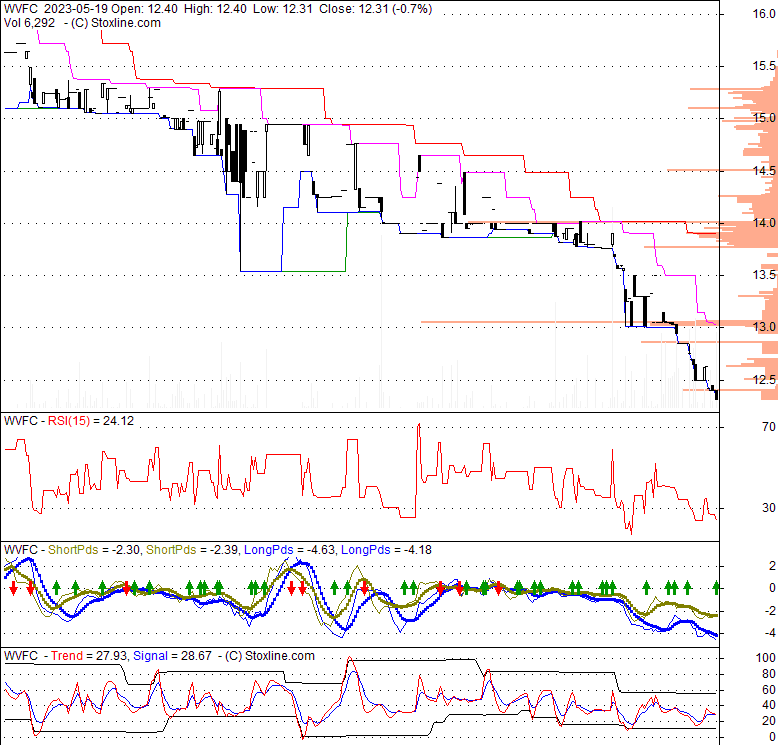Click the 12.5 price axis label
The image size is (780, 745).
click(x=764, y=380)
